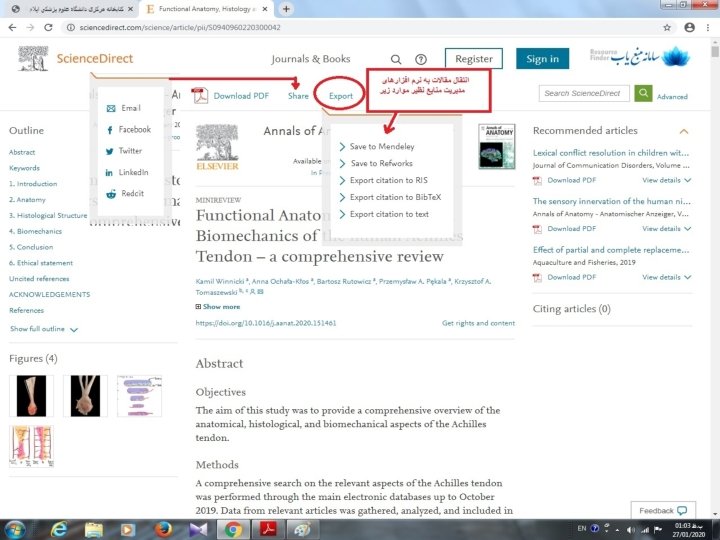The height and width of the screenshot is (540, 720).
Task: Switch to the first browser tab
Action: coord(73,9)
